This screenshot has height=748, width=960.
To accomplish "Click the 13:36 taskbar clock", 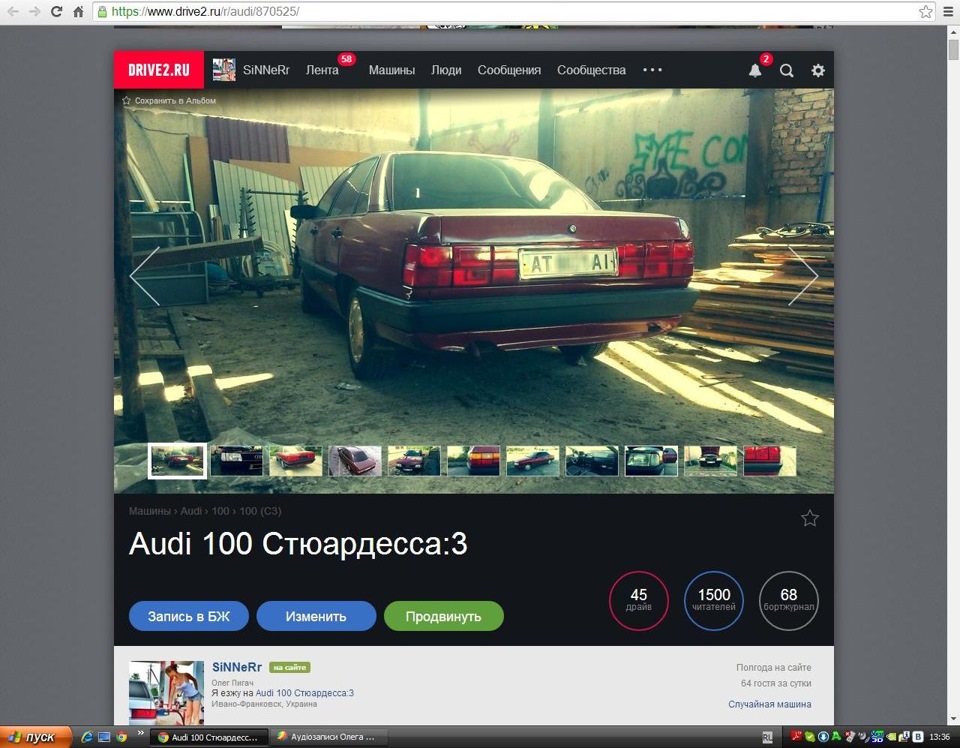I will click(x=939, y=737).
